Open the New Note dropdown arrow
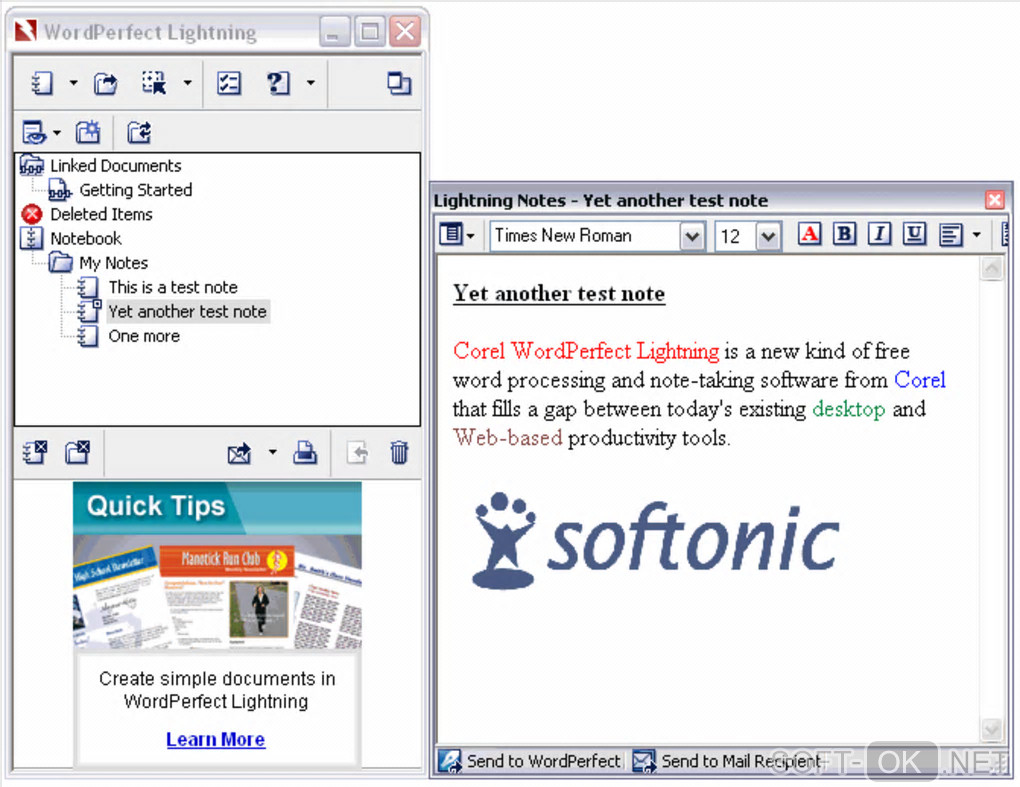This screenshot has width=1020, height=787. tap(73, 83)
